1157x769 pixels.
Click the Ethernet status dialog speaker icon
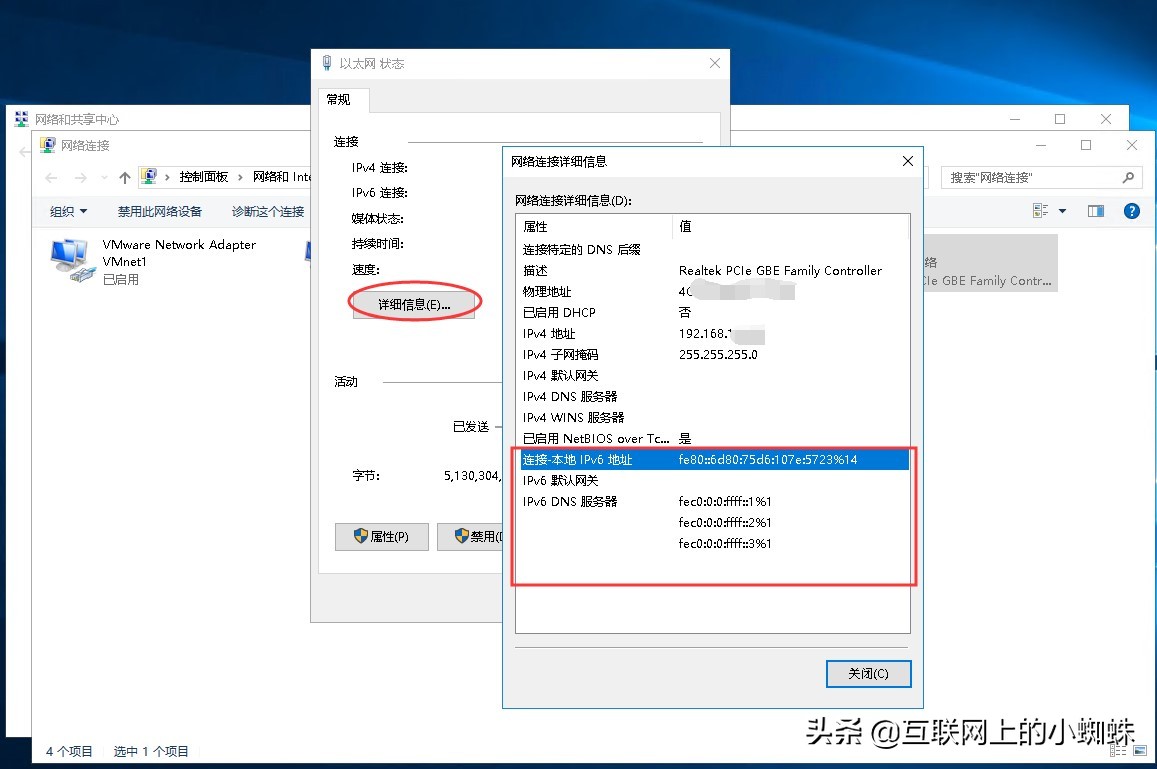click(326, 62)
